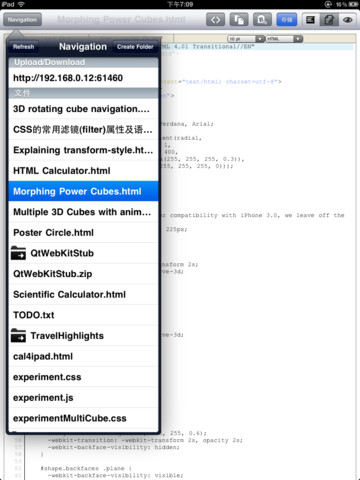Viewport: 360px width, 480px height.
Task: Tap the find in document icon
Action: [x=262, y=20]
